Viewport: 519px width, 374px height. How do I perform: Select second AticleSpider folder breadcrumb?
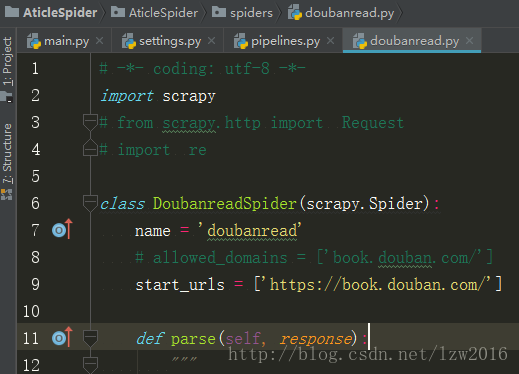pyautogui.click(x=154, y=13)
